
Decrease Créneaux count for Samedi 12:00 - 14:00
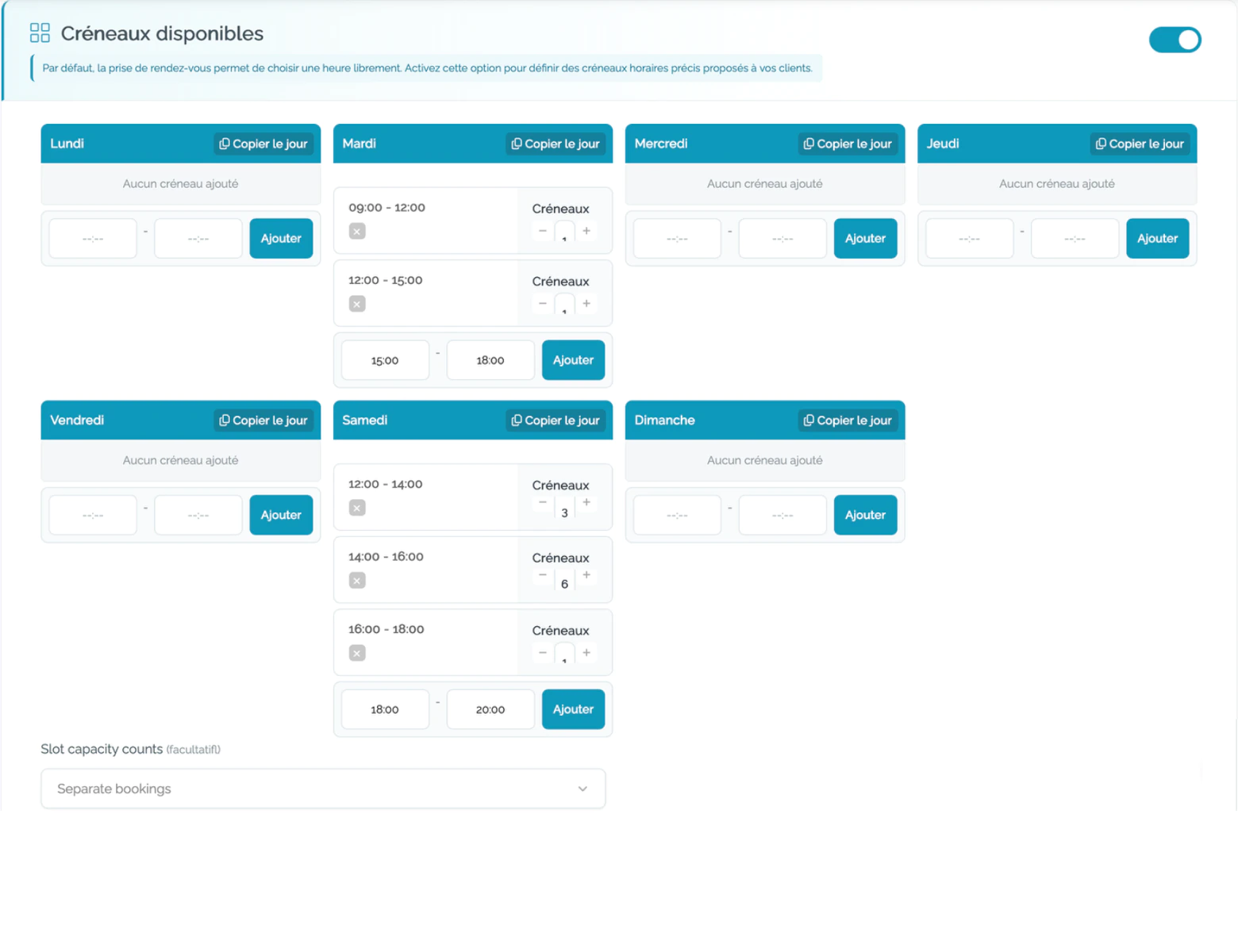click(543, 502)
